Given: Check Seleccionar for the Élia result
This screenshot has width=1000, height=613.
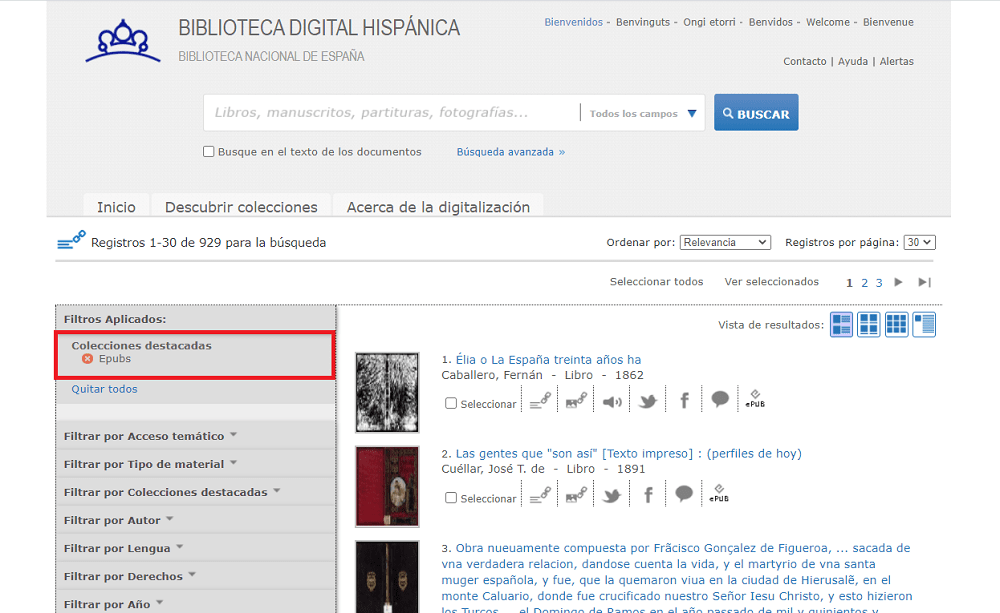Looking at the screenshot, I should click(451, 403).
